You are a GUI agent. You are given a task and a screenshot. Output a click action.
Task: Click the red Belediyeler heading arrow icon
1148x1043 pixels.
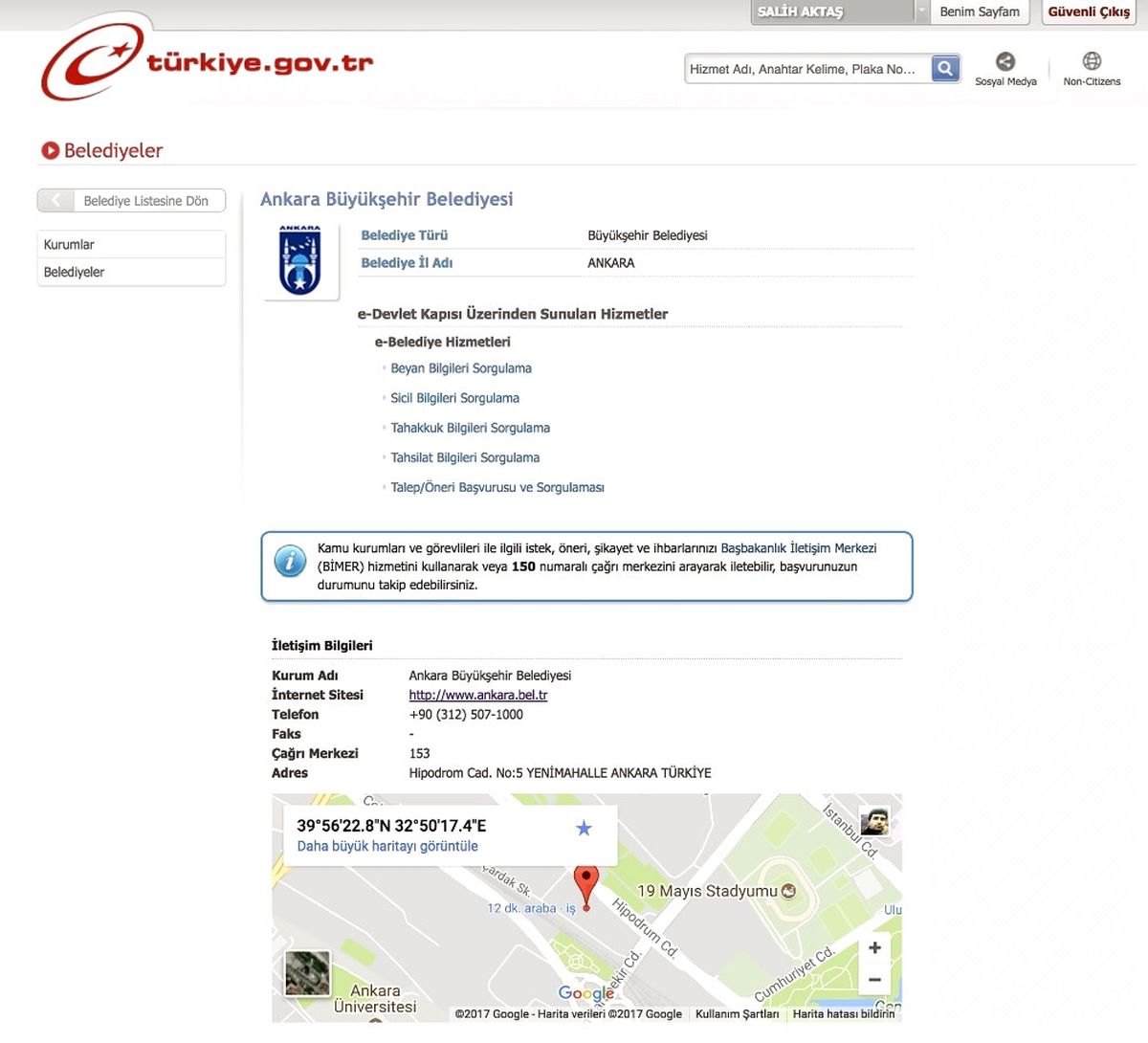(51, 150)
